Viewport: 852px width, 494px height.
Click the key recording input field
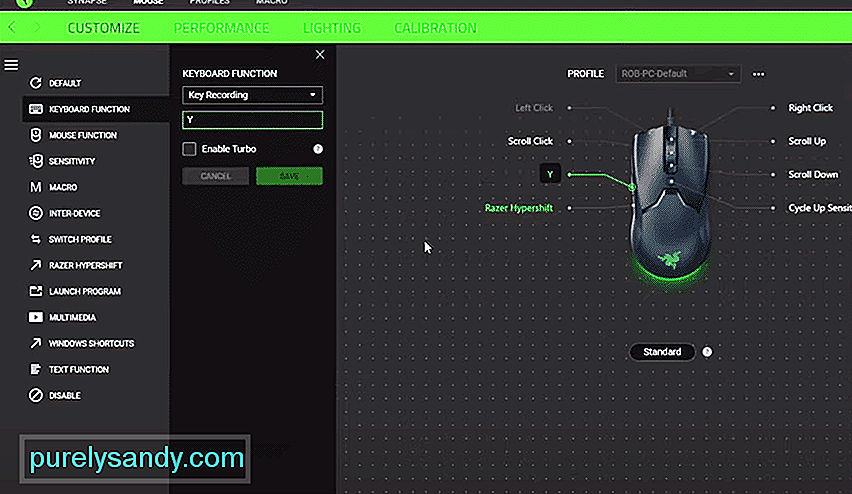(253, 120)
